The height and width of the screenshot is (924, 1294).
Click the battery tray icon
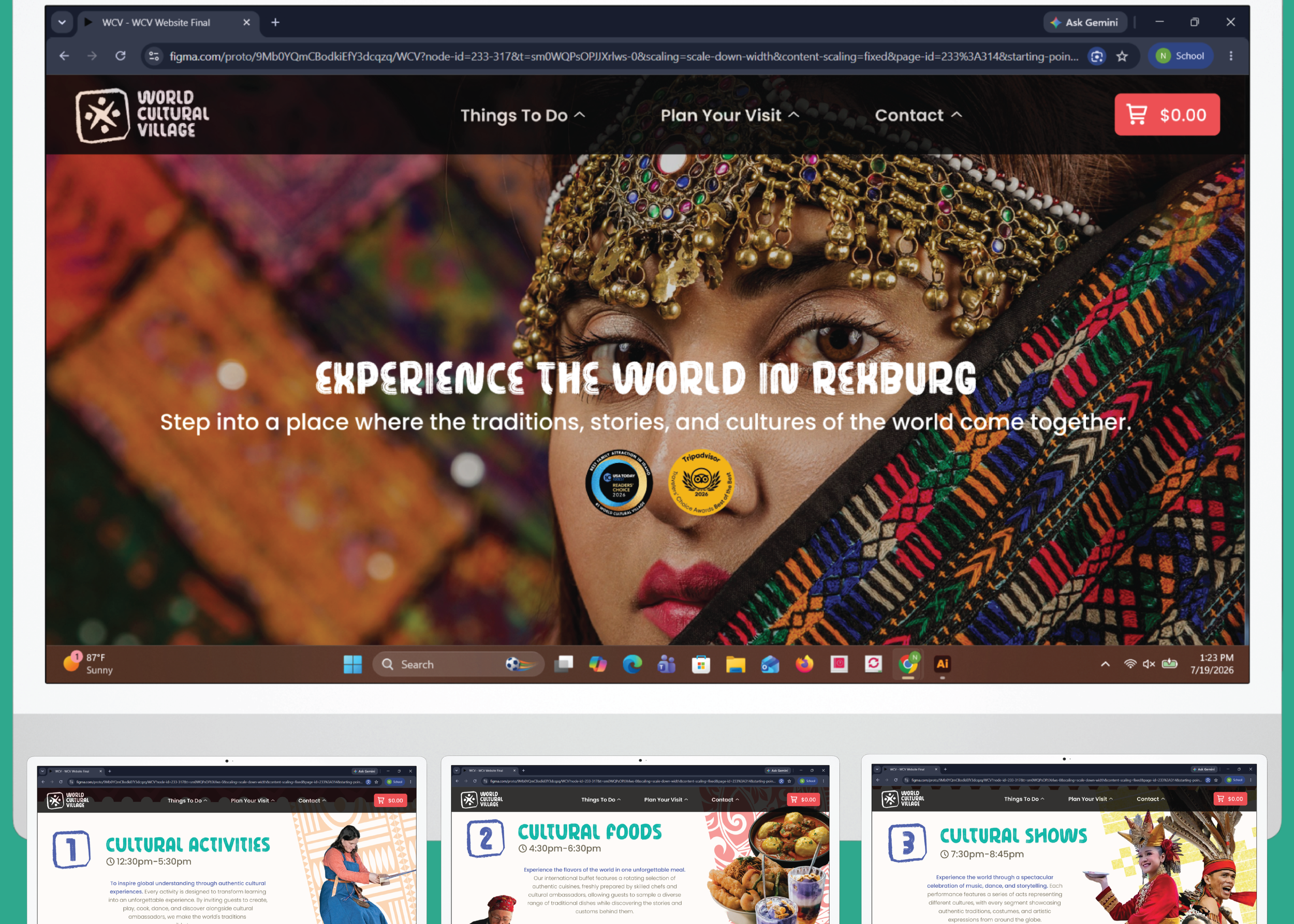click(1169, 664)
